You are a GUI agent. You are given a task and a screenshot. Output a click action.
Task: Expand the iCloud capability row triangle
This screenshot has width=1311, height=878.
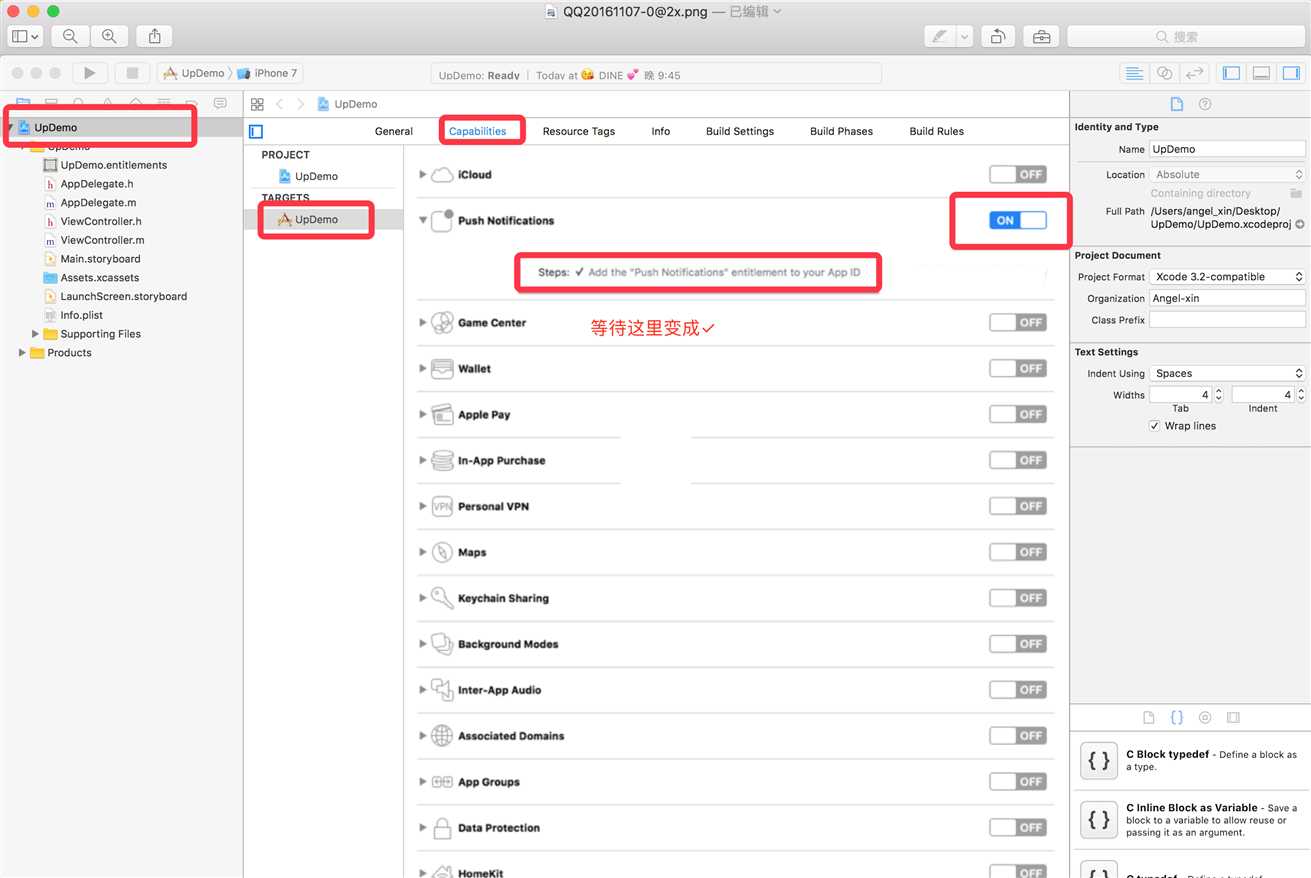[x=423, y=175]
